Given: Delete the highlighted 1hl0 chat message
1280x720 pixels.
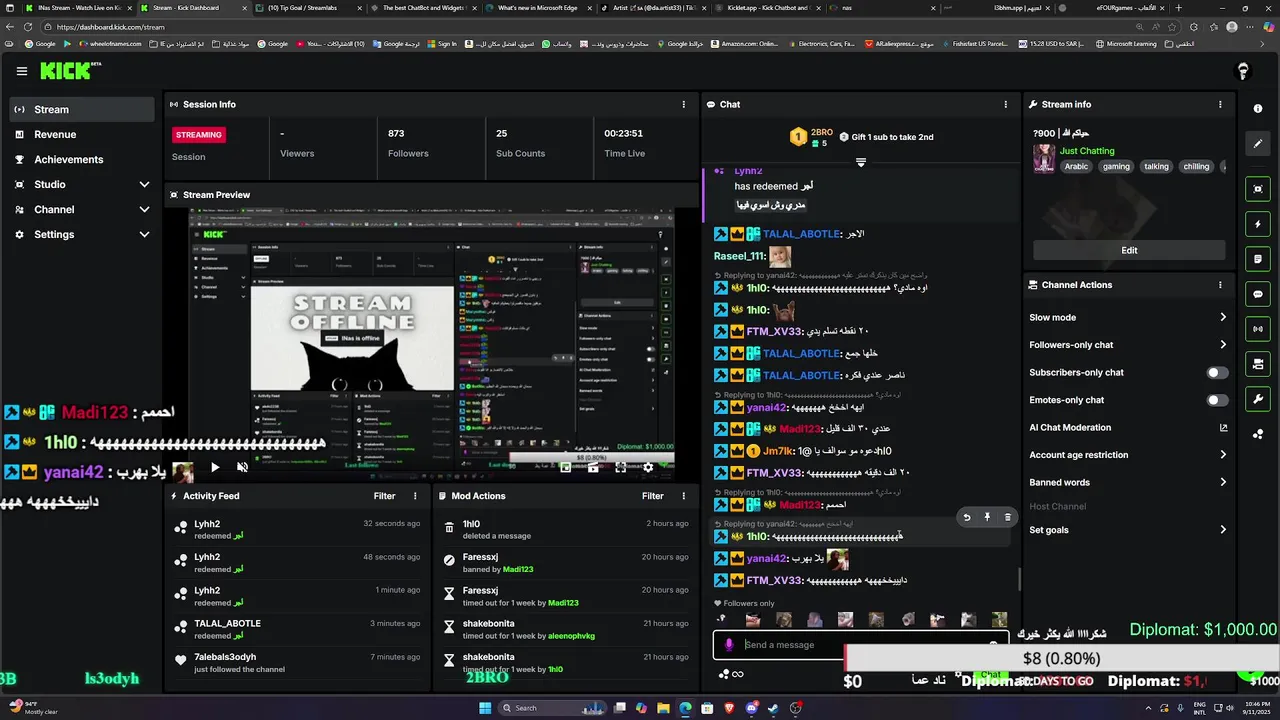Looking at the screenshot, I should click(x=1007, y=517).
